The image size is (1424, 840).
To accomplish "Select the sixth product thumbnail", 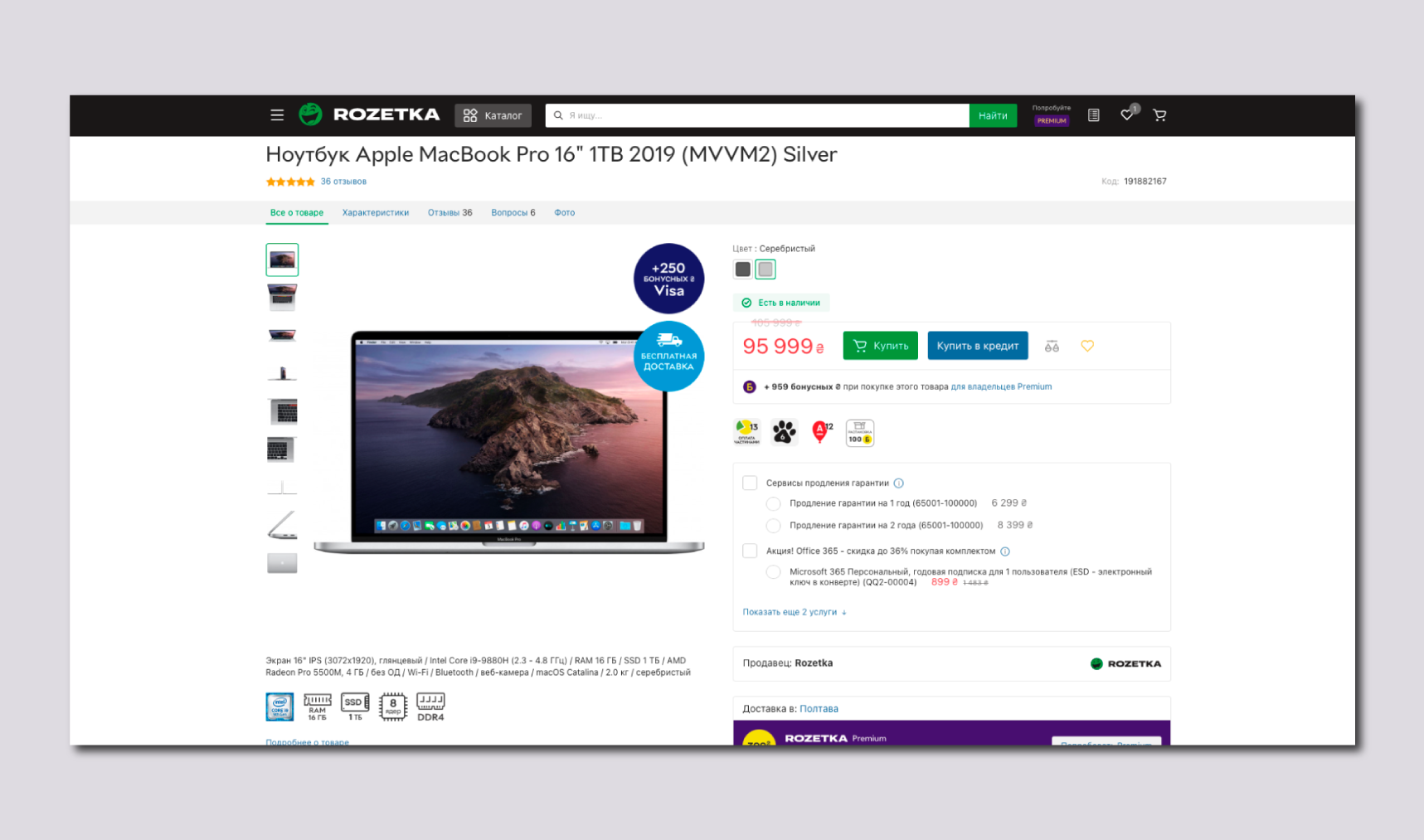I will (x=282, y=449).
